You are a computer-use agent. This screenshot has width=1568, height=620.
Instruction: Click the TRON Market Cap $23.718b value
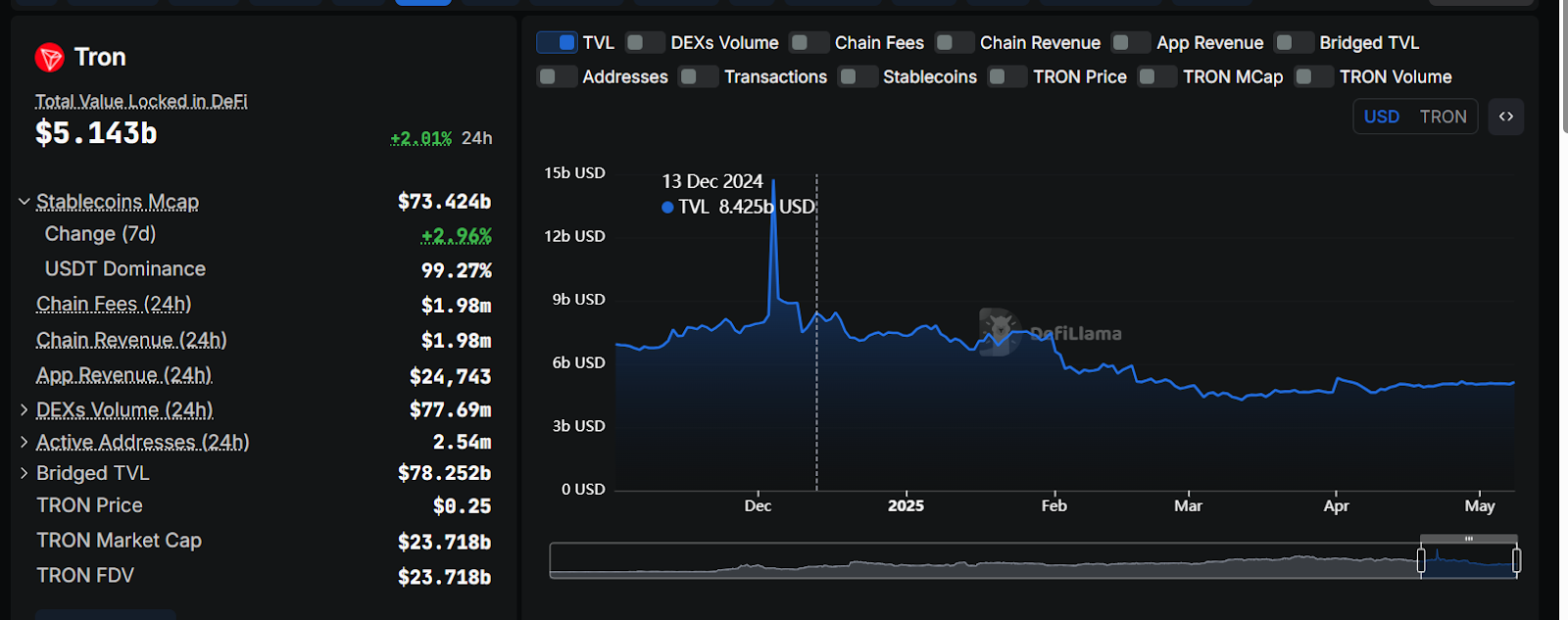444,542
